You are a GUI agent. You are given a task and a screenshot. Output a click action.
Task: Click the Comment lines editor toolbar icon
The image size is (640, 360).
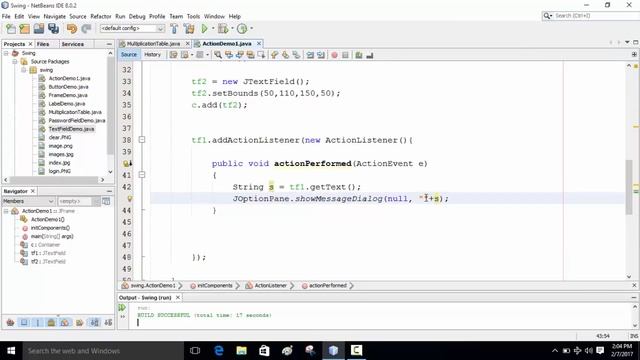click(x=359, y=55)
